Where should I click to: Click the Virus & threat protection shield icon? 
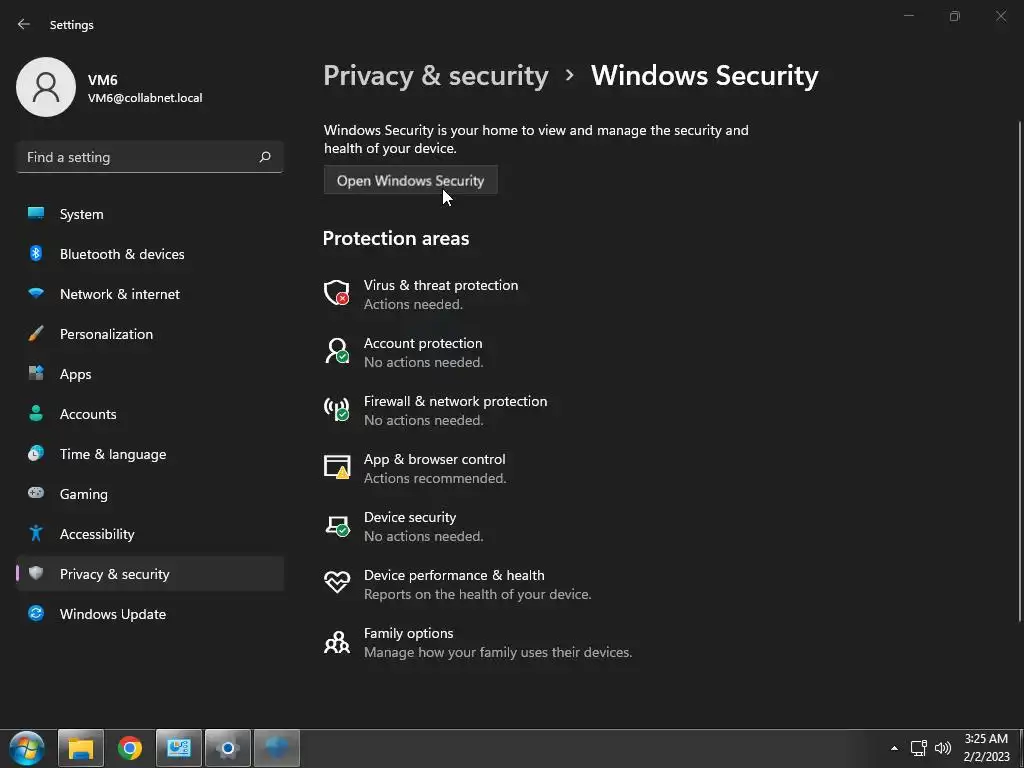pos(337,293)
